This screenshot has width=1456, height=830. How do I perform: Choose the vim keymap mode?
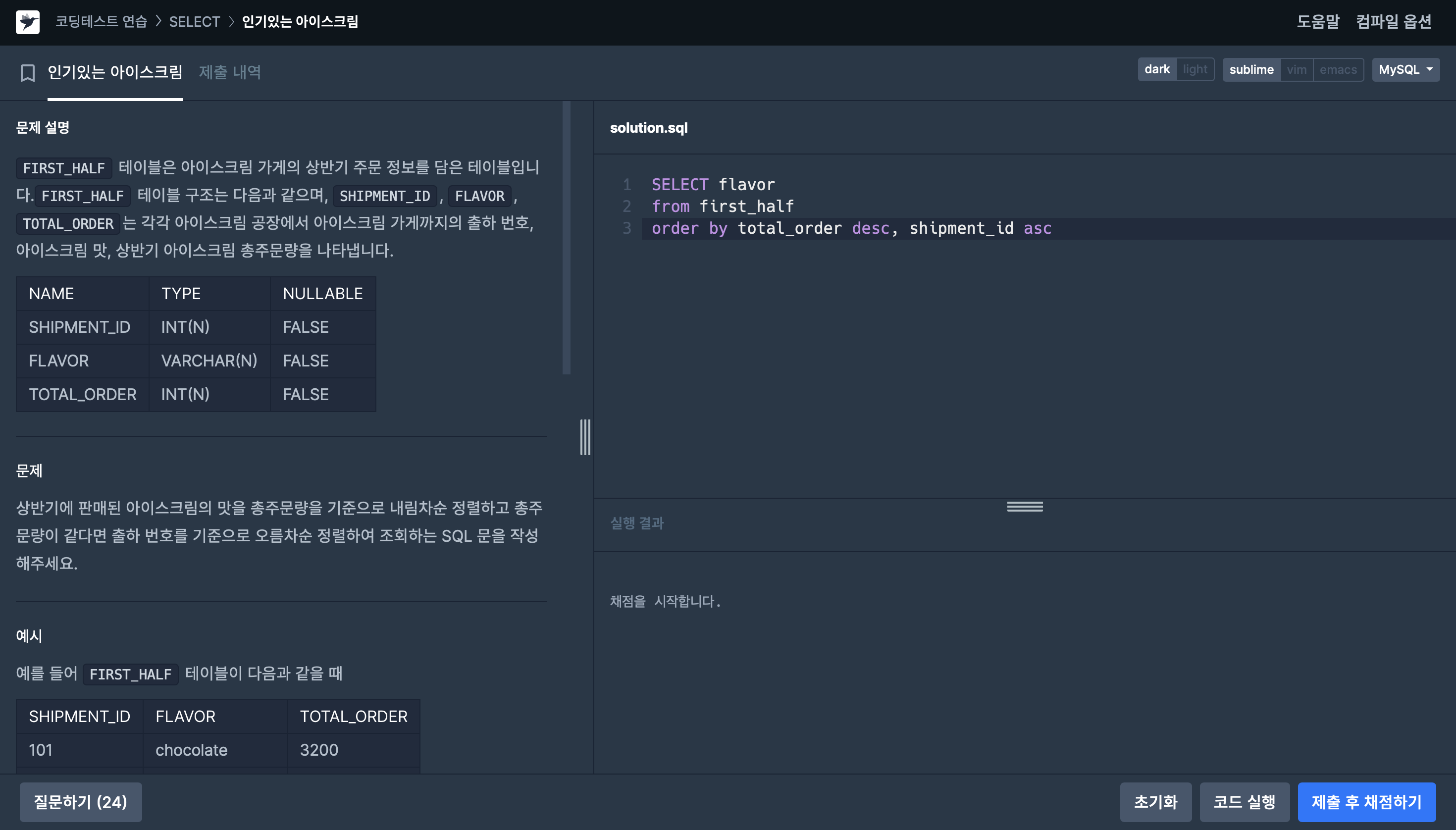[x=1297, y=69]
